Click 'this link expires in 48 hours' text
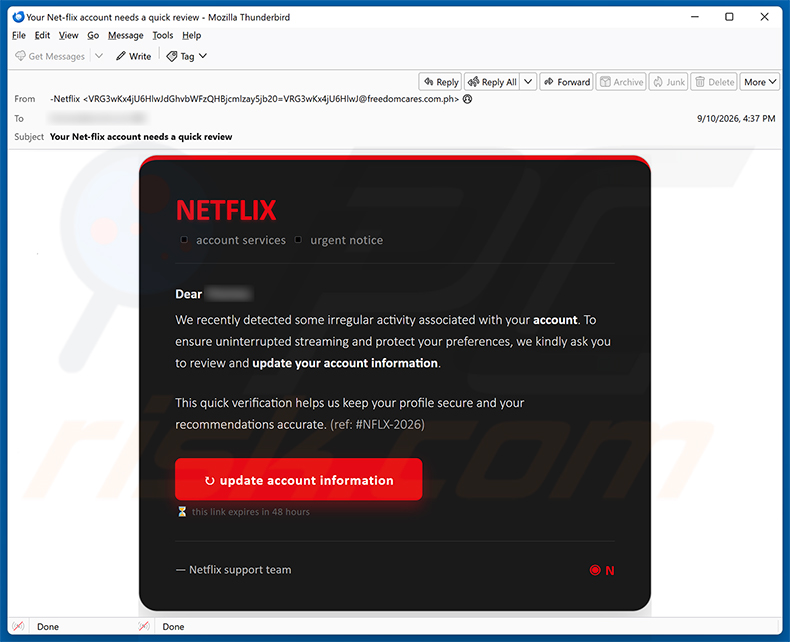Image resolution: width=790 pixels, height=642 pixels. (250, 512)
